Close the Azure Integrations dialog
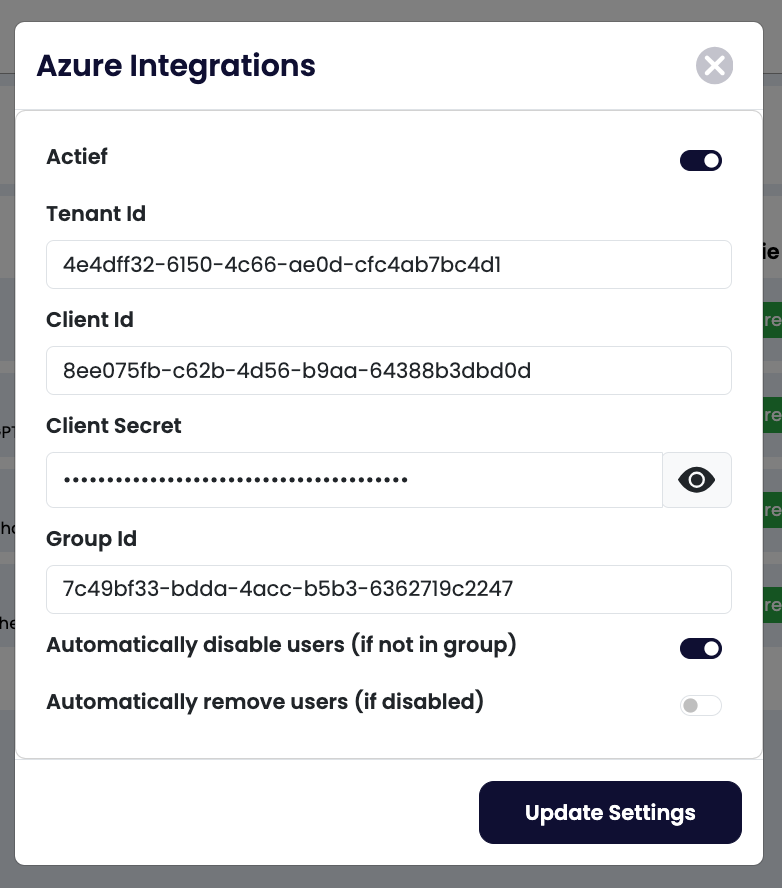This screenshot has width=782, height=888. tap(714, 66)
